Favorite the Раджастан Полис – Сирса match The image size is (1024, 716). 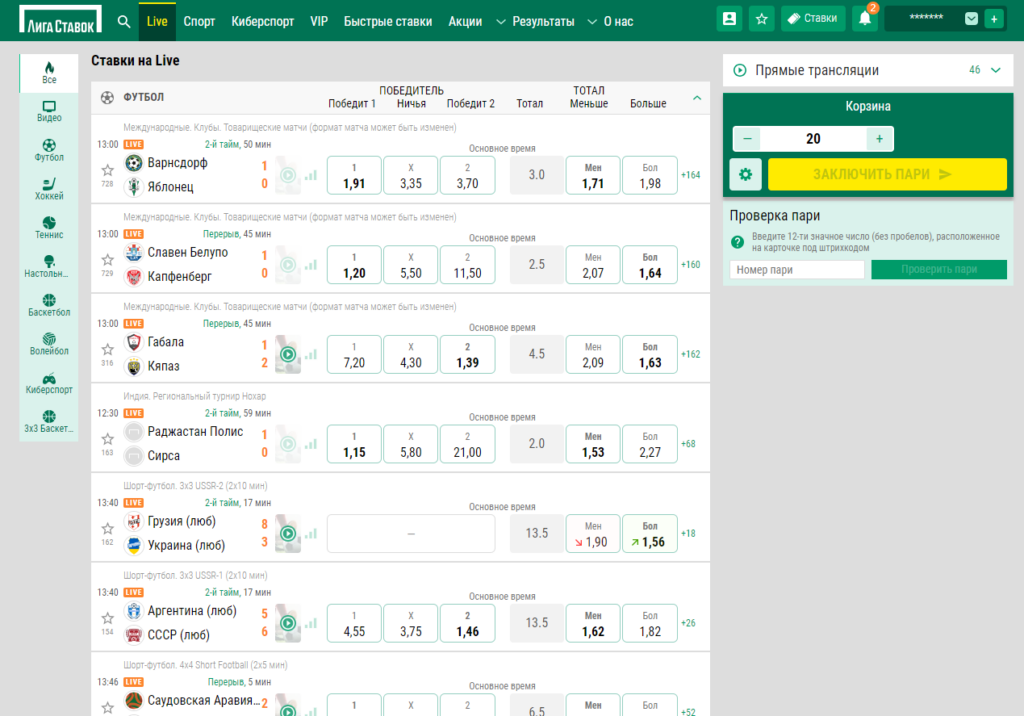point(108,438)
